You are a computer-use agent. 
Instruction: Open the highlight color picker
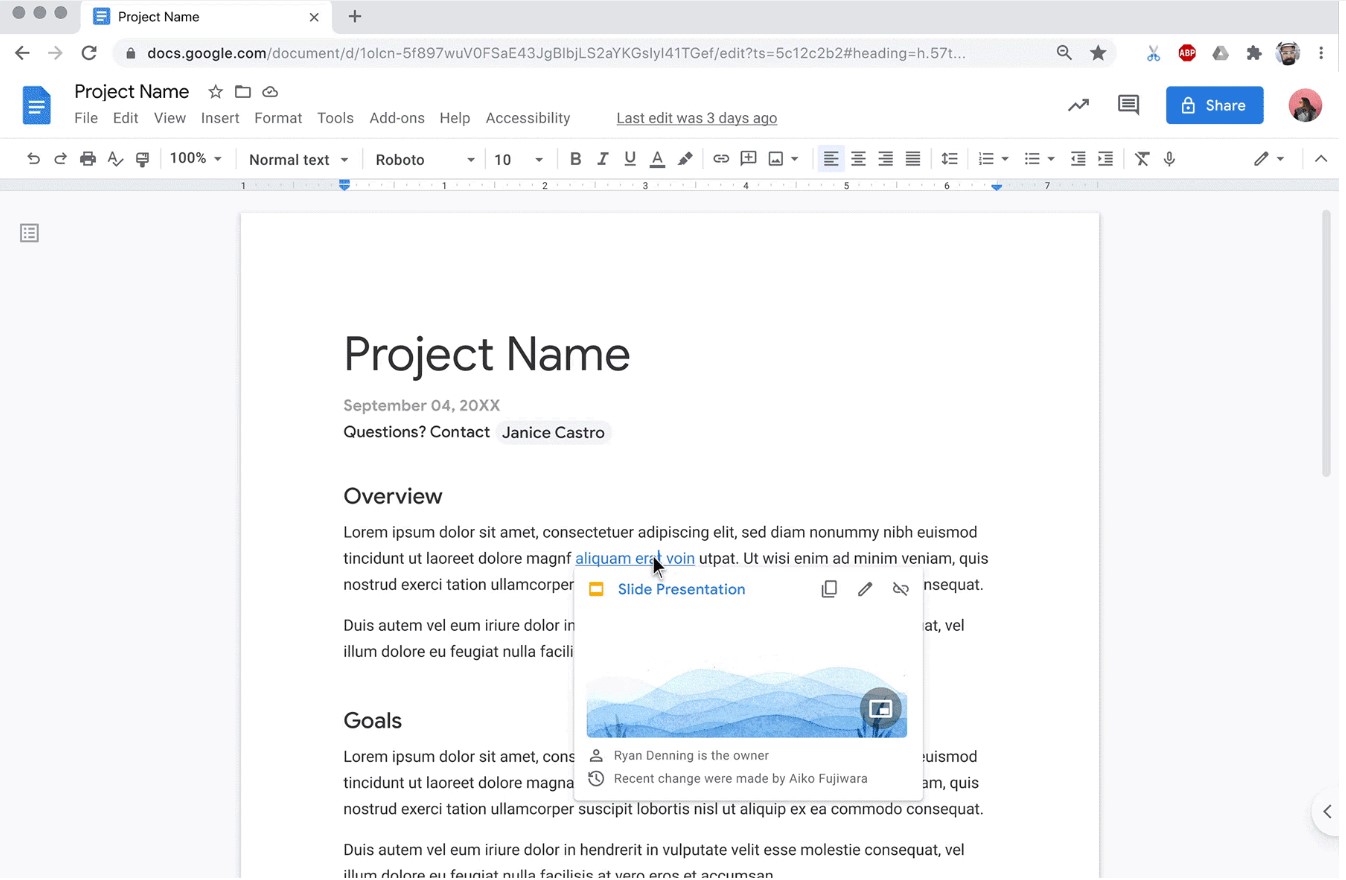[685, 159]
